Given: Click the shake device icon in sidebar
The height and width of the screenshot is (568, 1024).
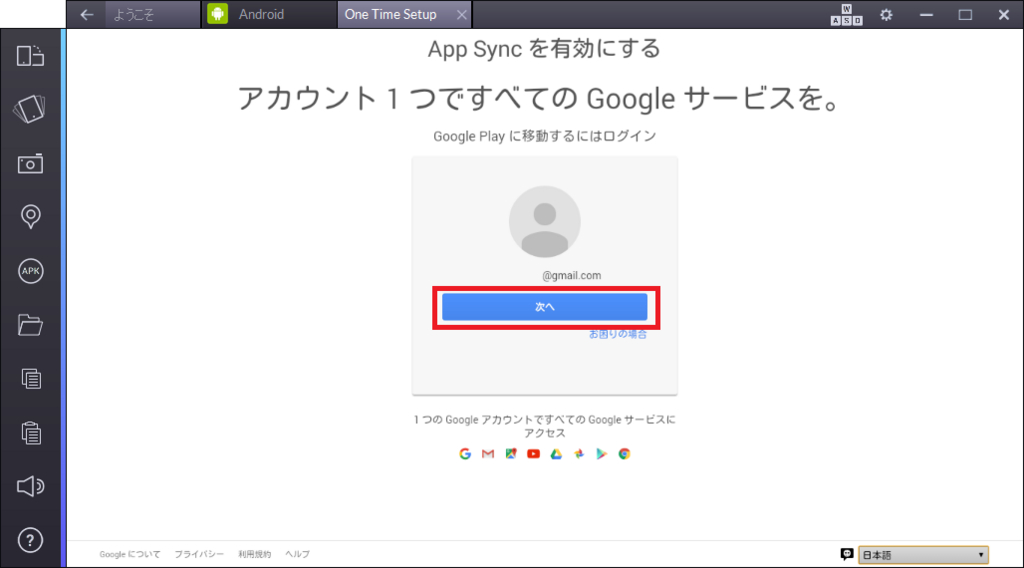Looking at the screenshot, I should pyautogui.click(x=30, y=109).
